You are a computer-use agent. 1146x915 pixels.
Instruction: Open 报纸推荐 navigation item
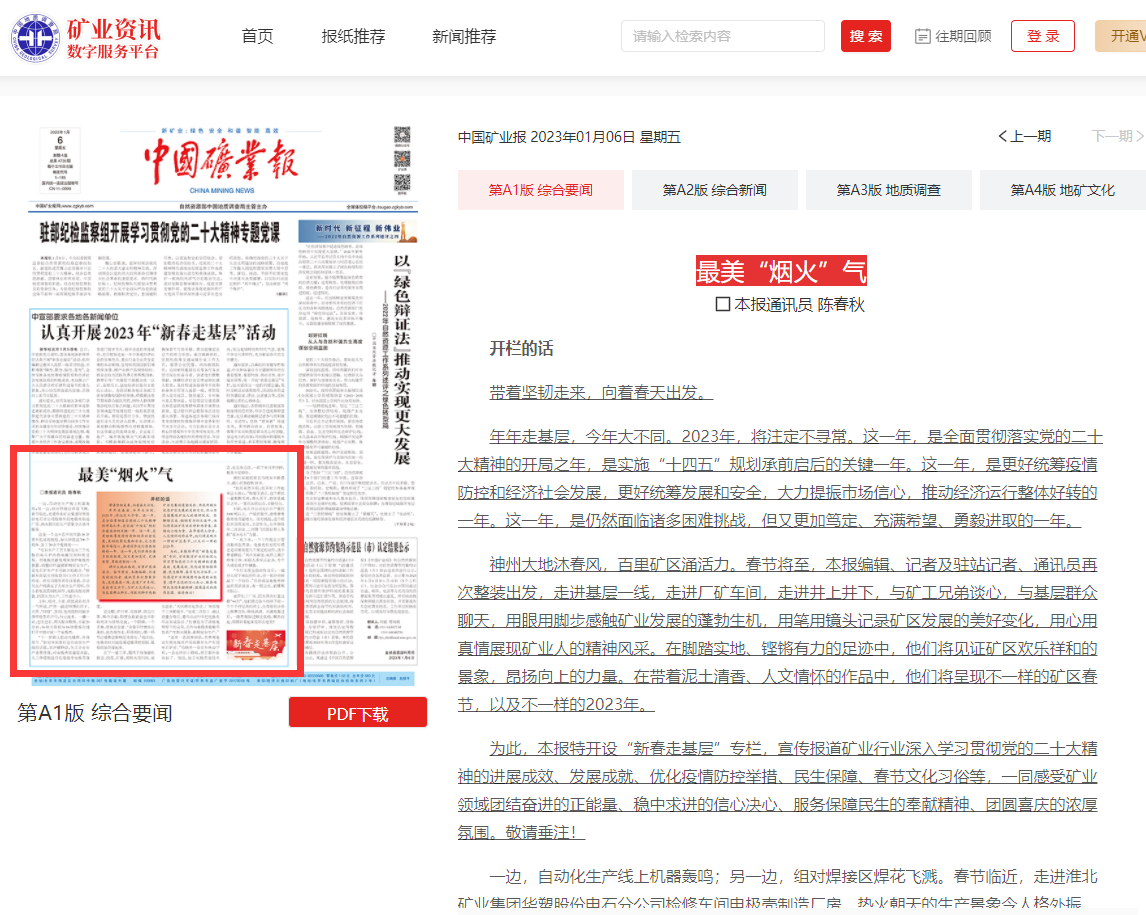coord(353,36)
